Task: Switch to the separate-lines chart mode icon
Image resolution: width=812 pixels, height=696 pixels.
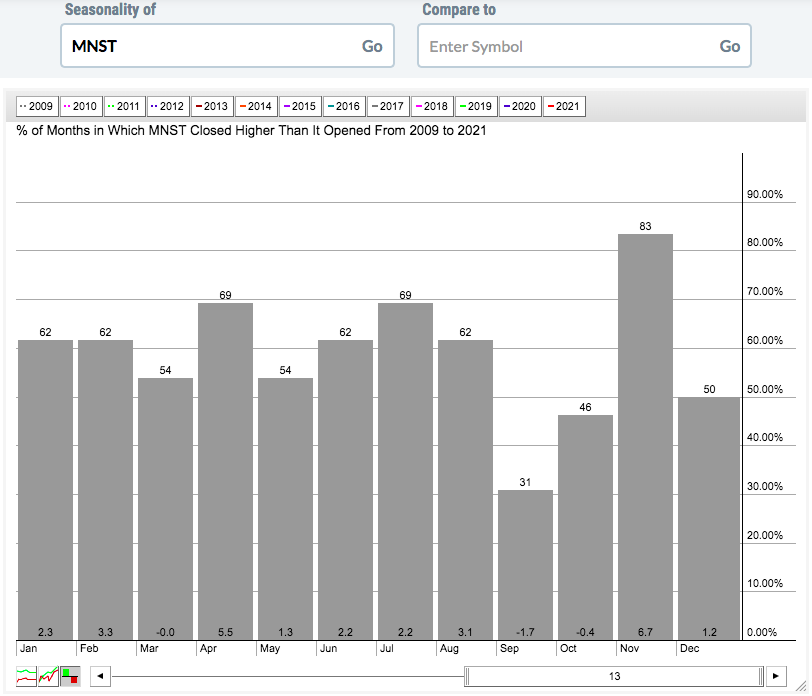Action: coord(26,677)
